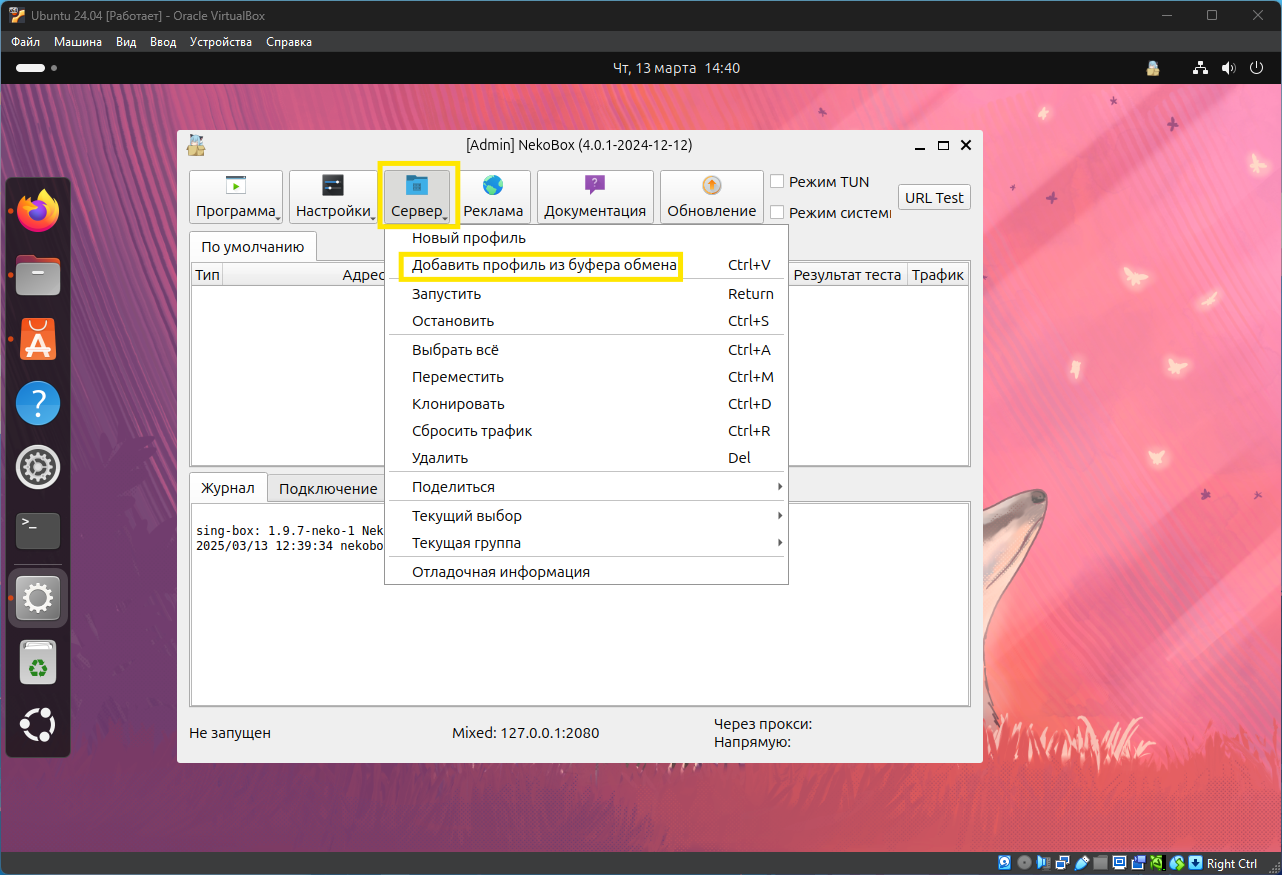Open the Ubuntu App Center icon
The image size is (1282, 875).
[38, 339]
